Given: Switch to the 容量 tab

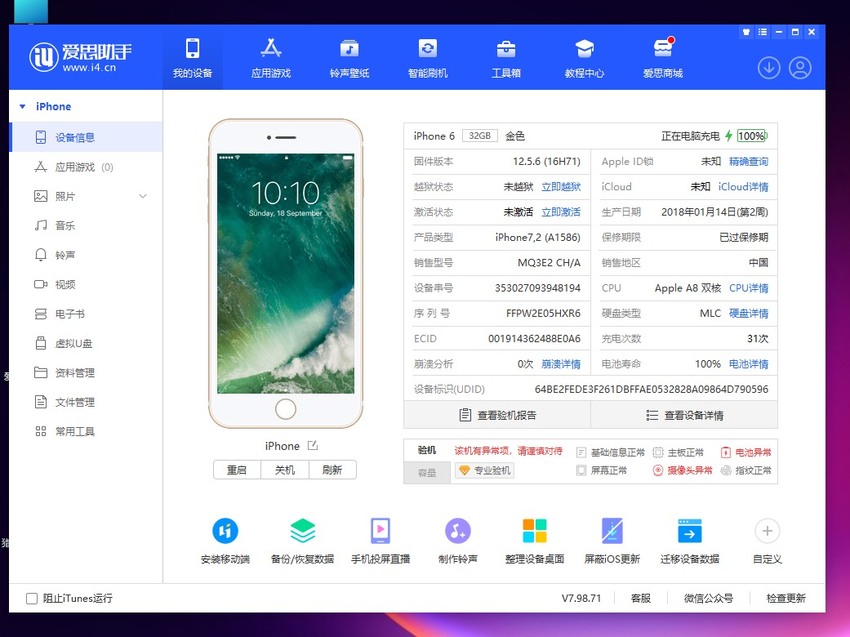Looking at the screenshot, I should tap(427, 472).
